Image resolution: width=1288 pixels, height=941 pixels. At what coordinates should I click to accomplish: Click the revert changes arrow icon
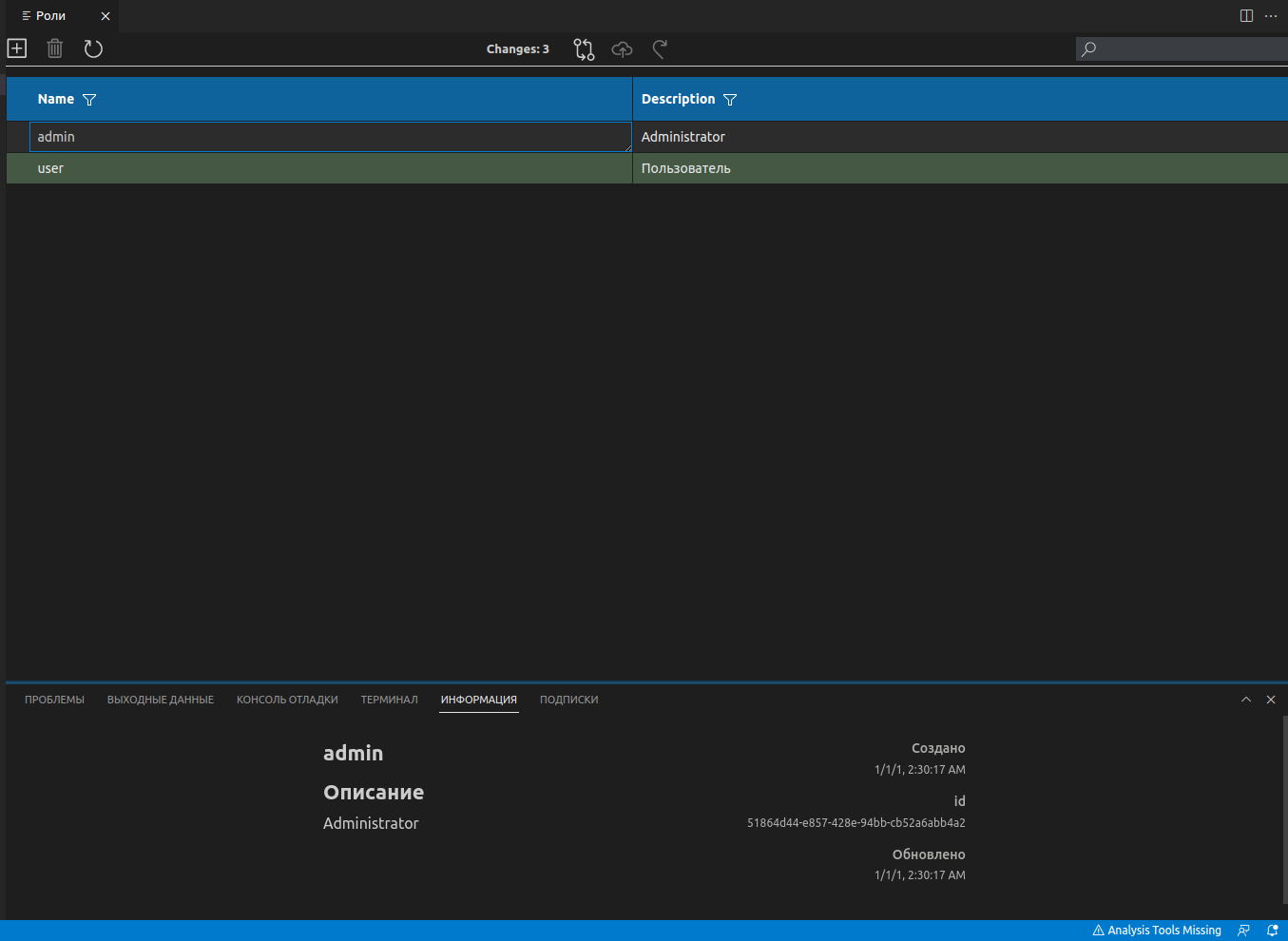click(x=660, y=49)
